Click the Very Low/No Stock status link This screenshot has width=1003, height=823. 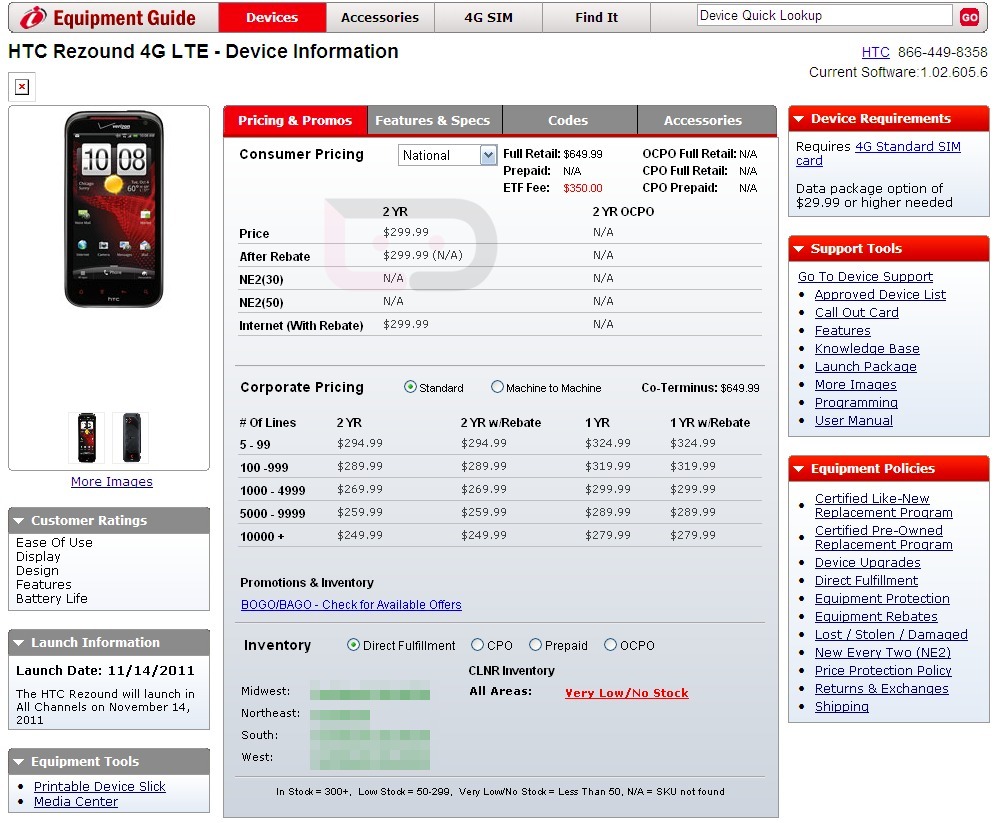(x=626, y=693)
